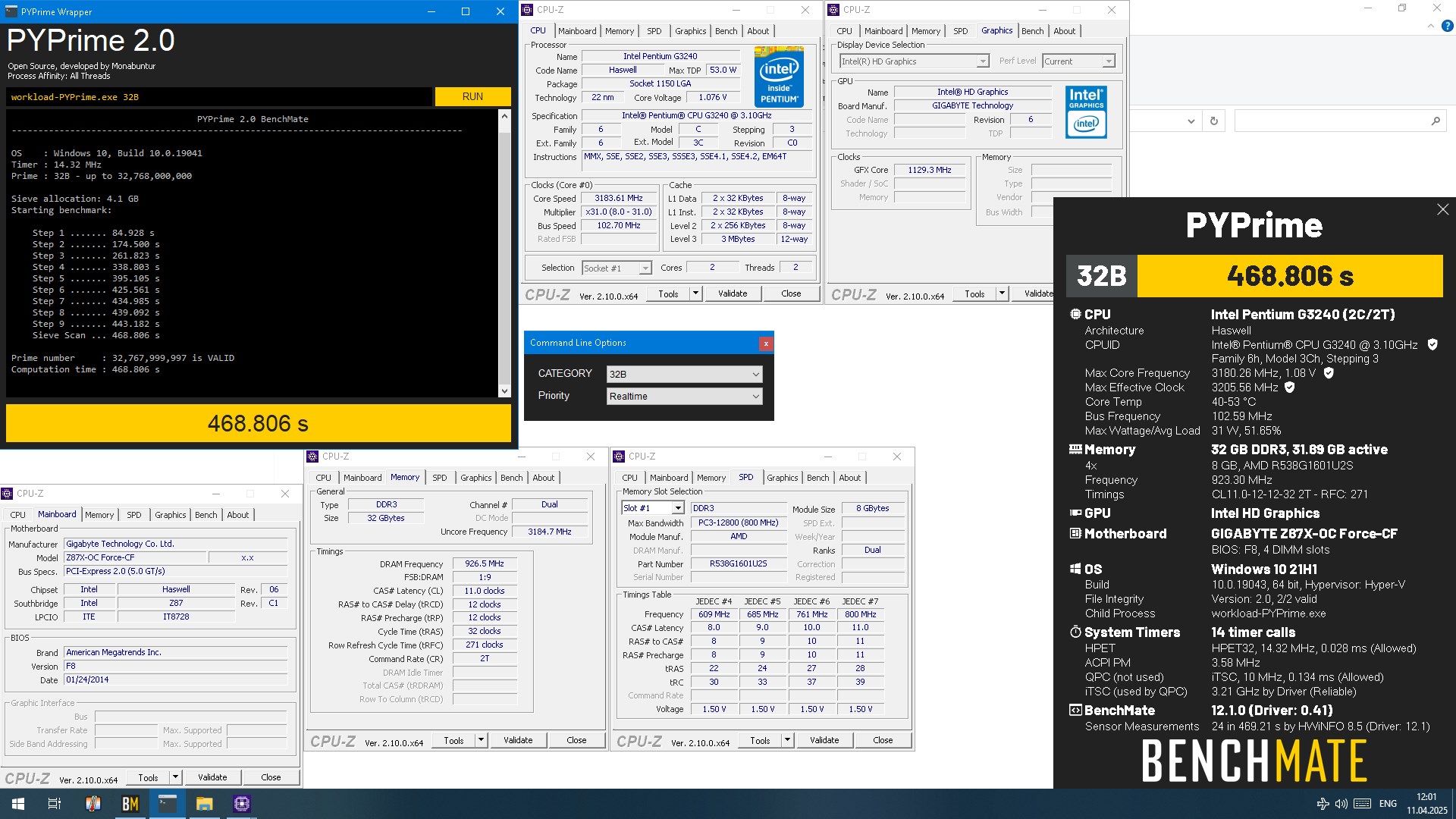Open Graphics tab in SPD window

click(x=783, y=478)
